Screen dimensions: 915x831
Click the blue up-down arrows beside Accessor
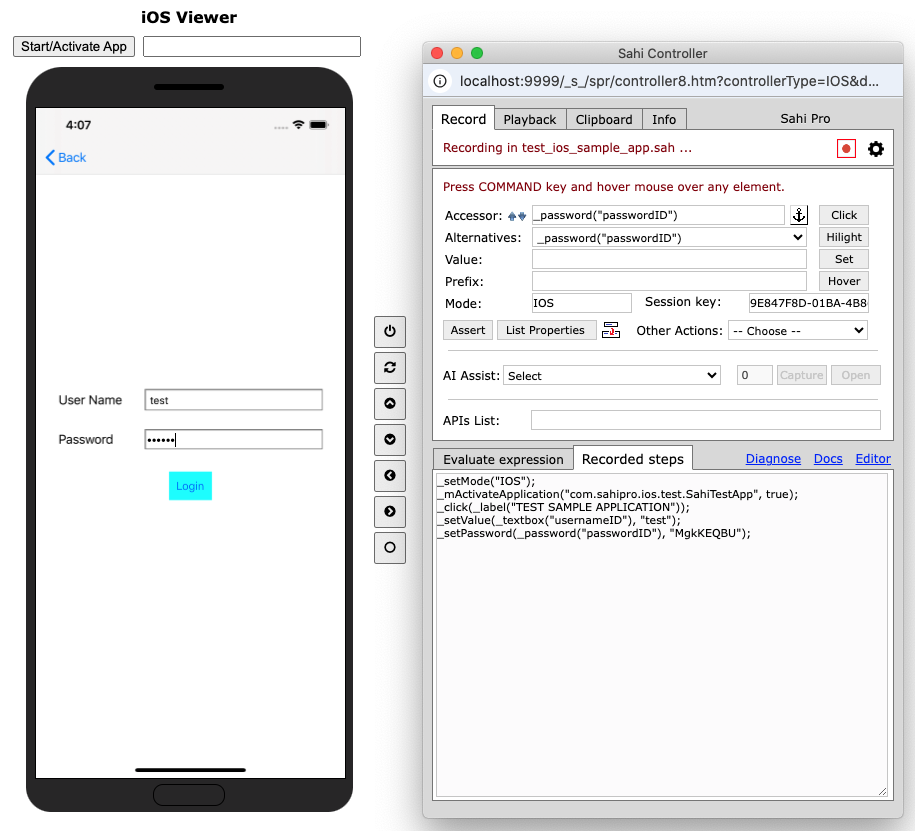(517, 216)
